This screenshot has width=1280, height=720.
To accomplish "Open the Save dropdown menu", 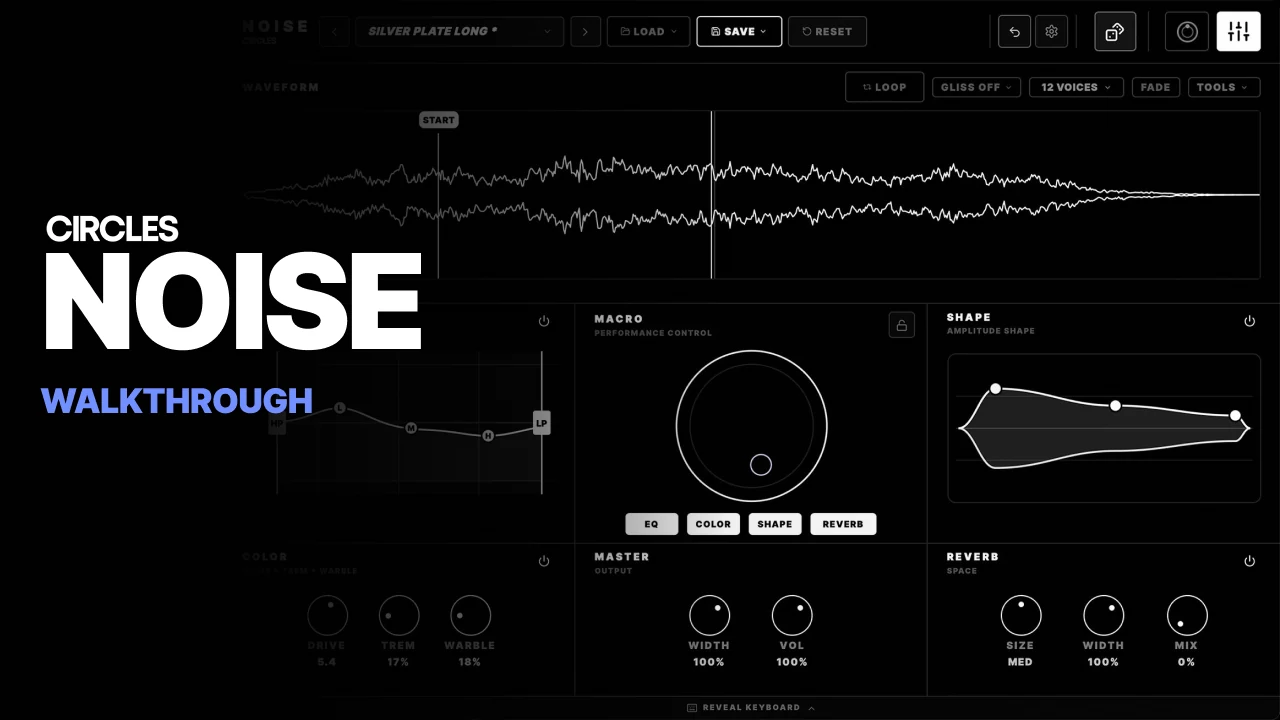I will tap(739, 31).
